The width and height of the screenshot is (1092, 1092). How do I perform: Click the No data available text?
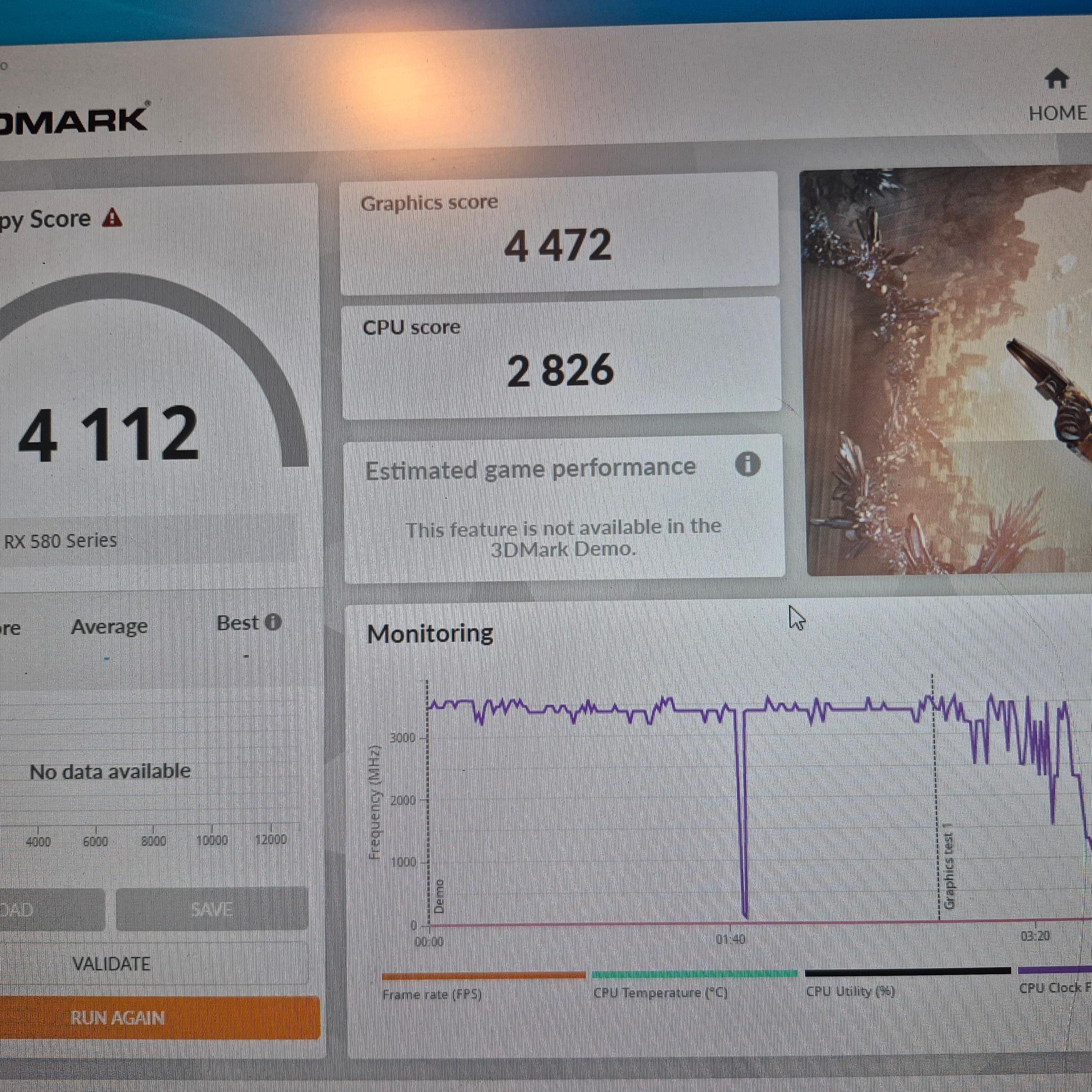coord(110,772)
